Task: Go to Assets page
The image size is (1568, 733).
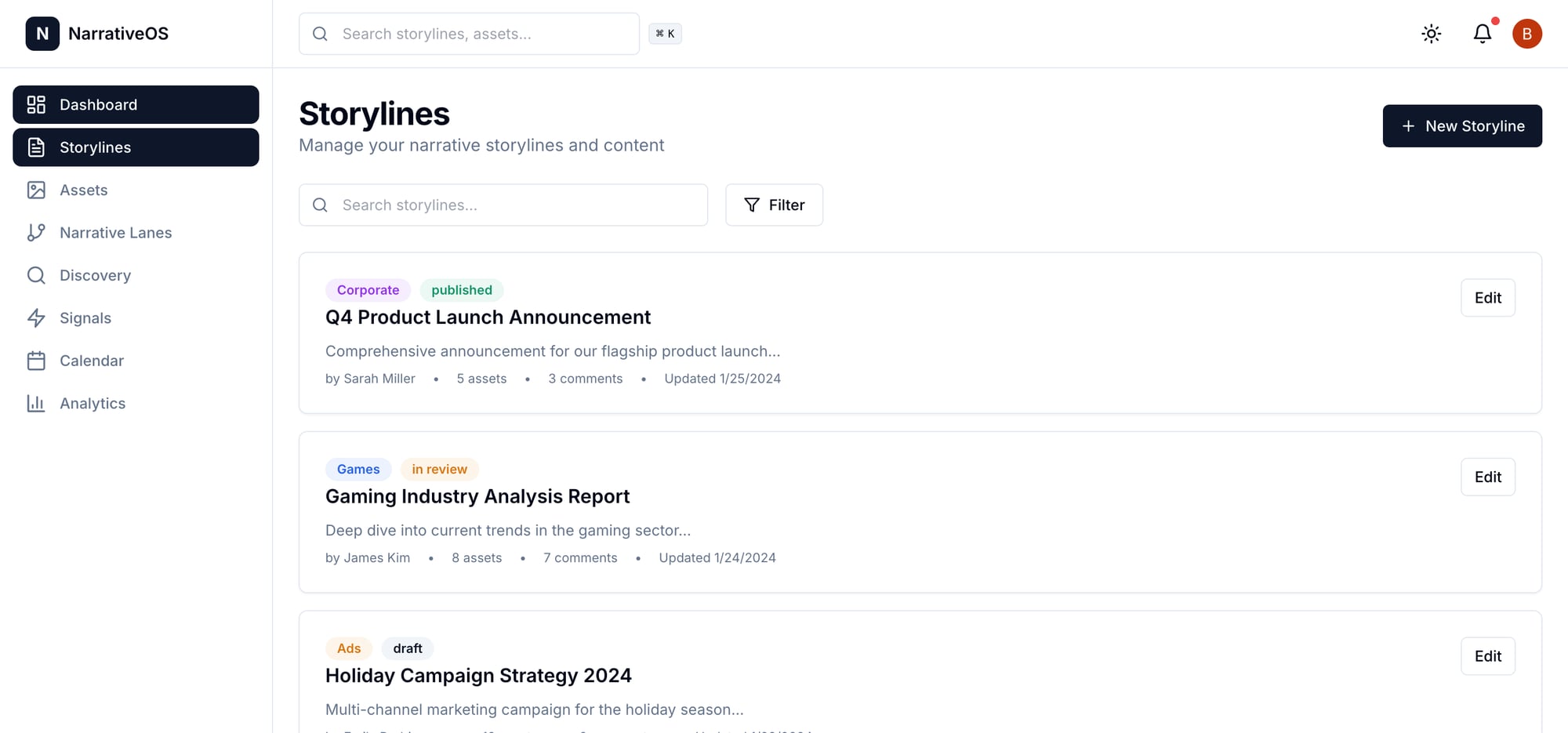Action: coord(136,190)
